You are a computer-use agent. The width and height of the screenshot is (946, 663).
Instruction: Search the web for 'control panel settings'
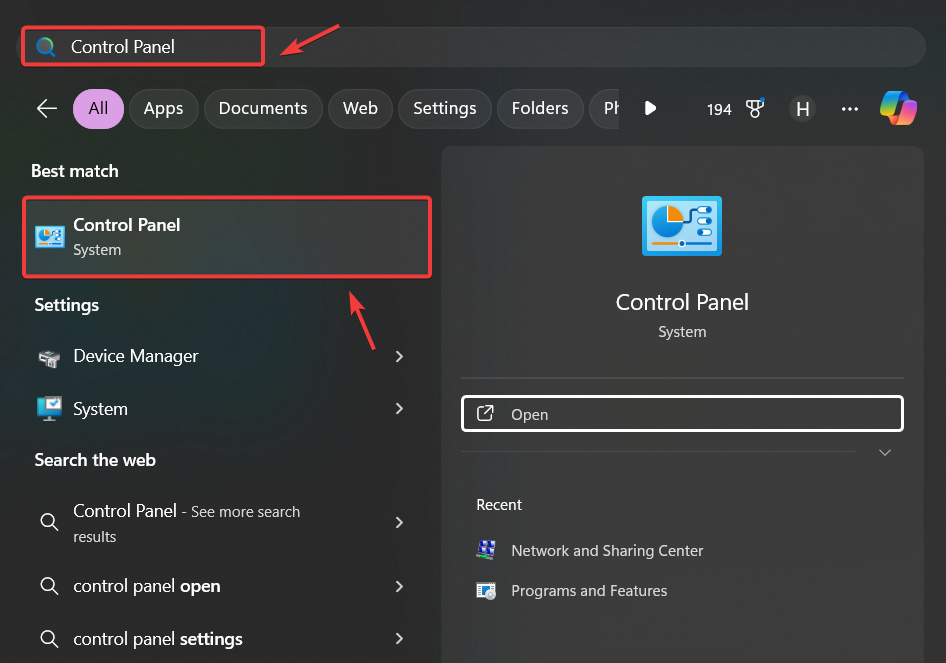[x=223, y=639]
